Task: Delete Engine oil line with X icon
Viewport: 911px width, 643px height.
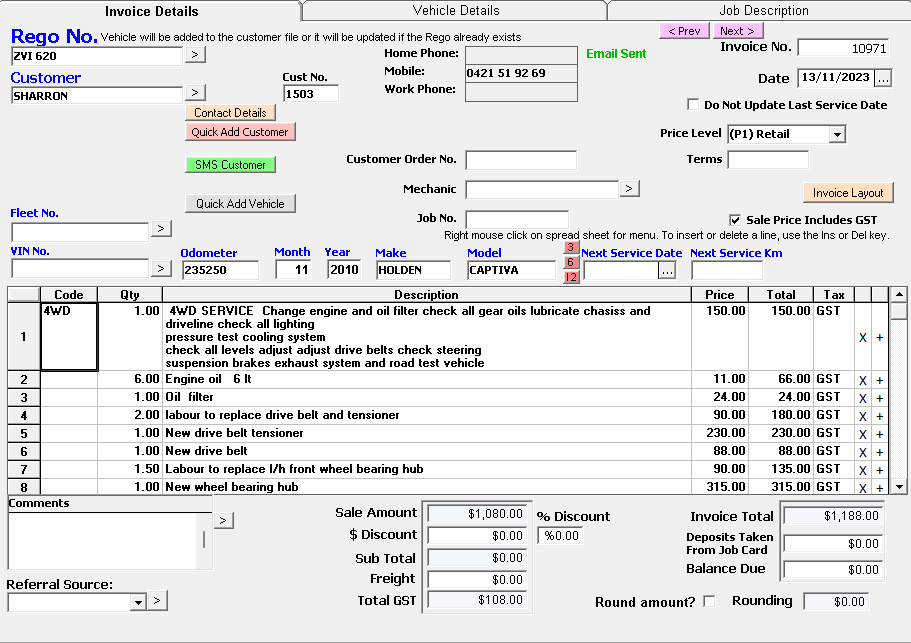Action: tap(862, 380)
